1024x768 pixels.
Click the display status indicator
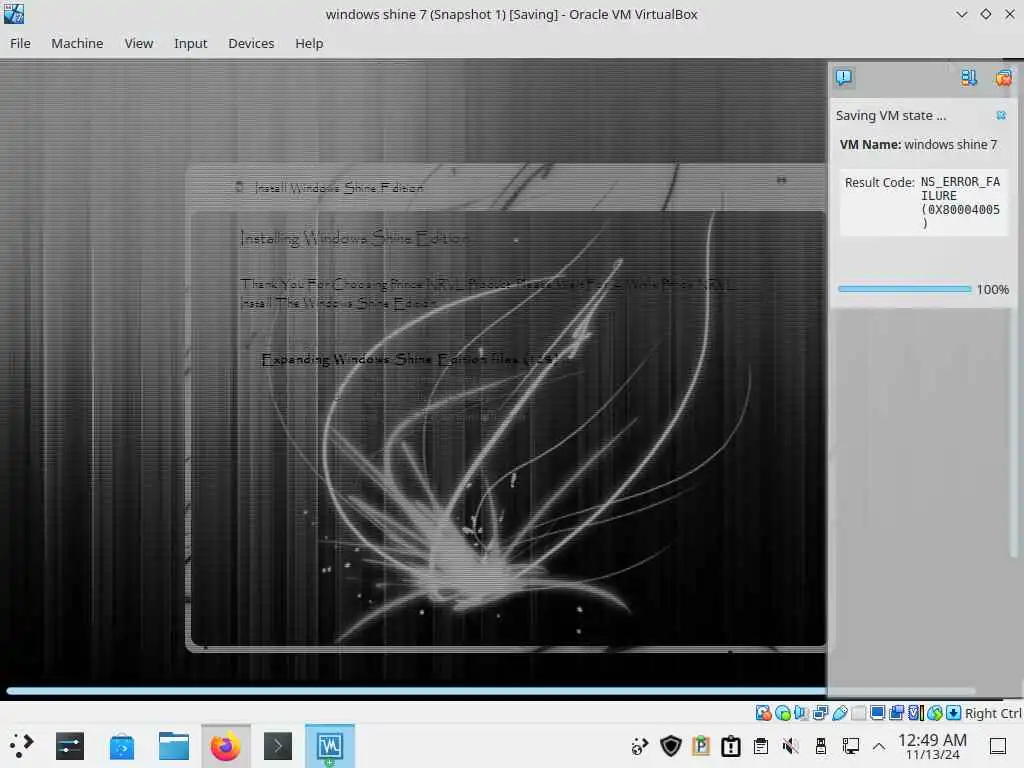pos(878,712)
